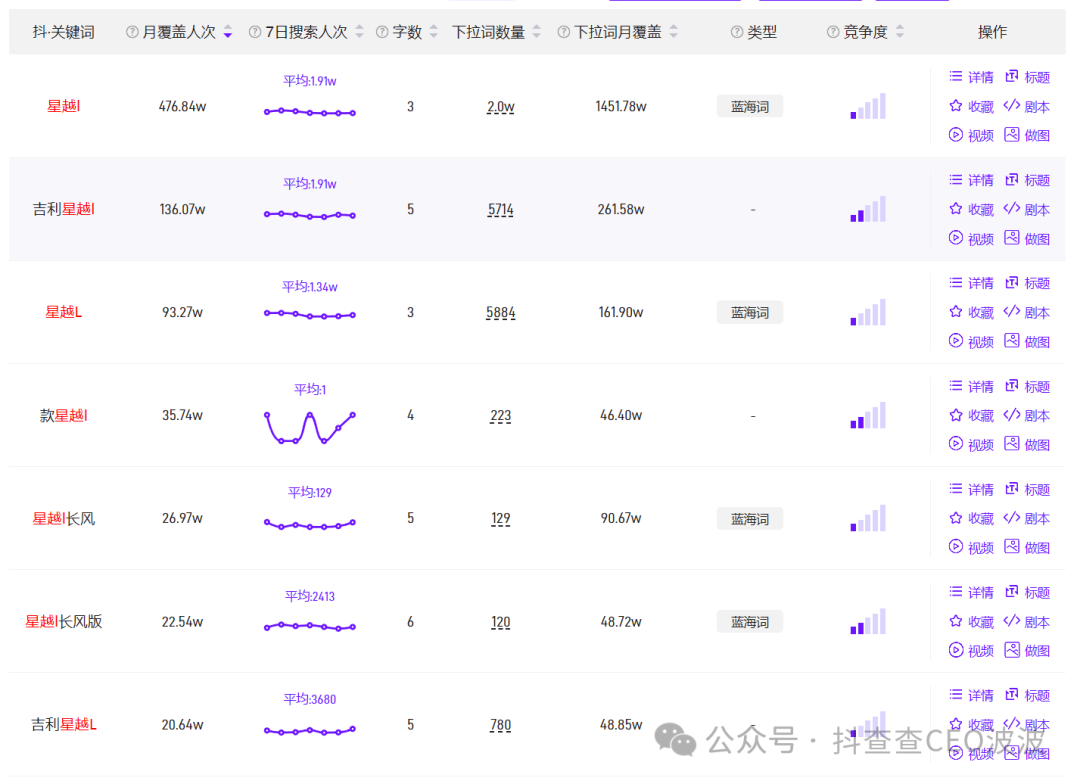Click the 款星越l 7-day trend sparkline
The height and width of the screenshot is (784, 1080).
pos(310,426)
